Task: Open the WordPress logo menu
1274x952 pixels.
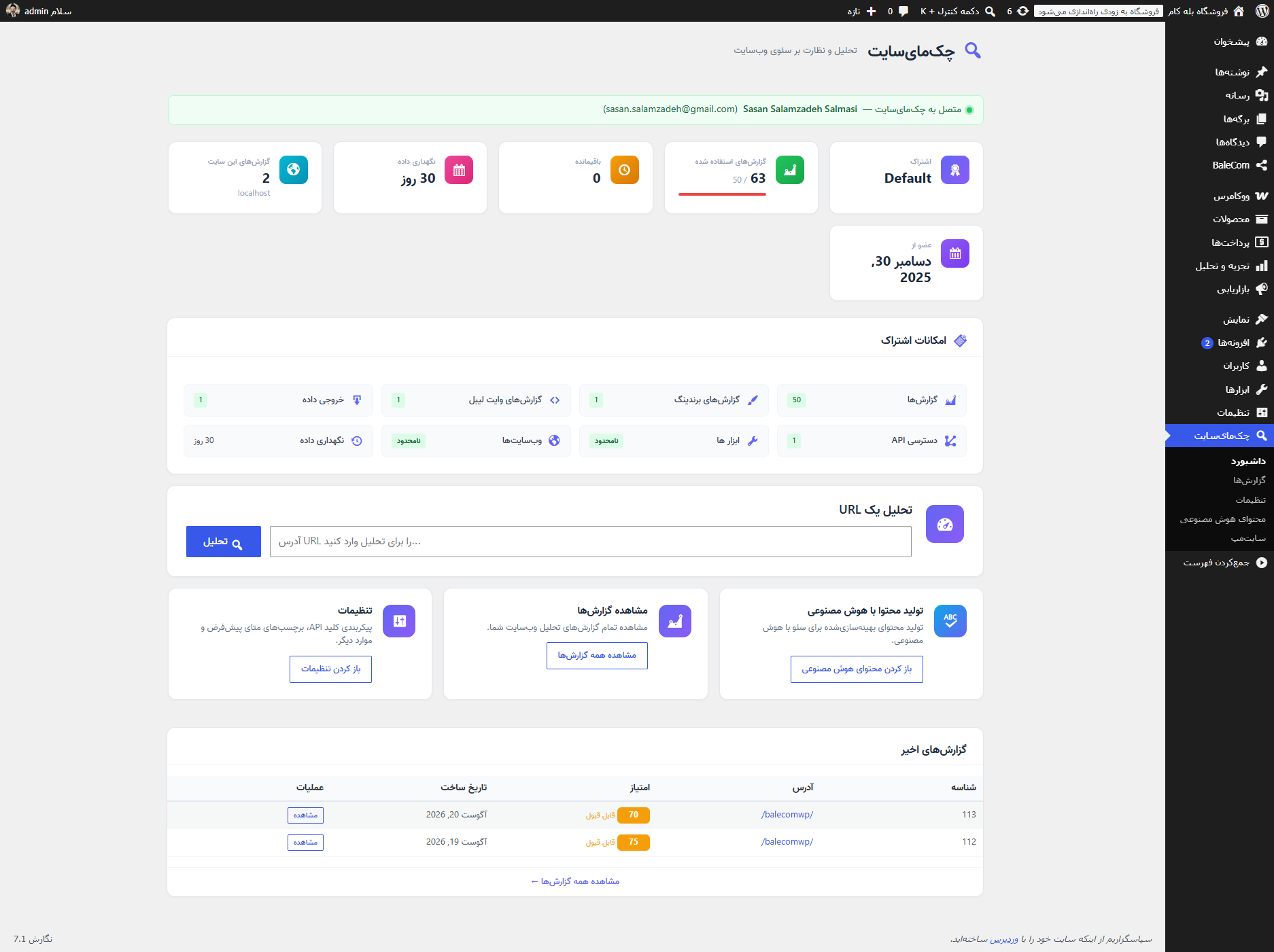Action: point(1261,11)
